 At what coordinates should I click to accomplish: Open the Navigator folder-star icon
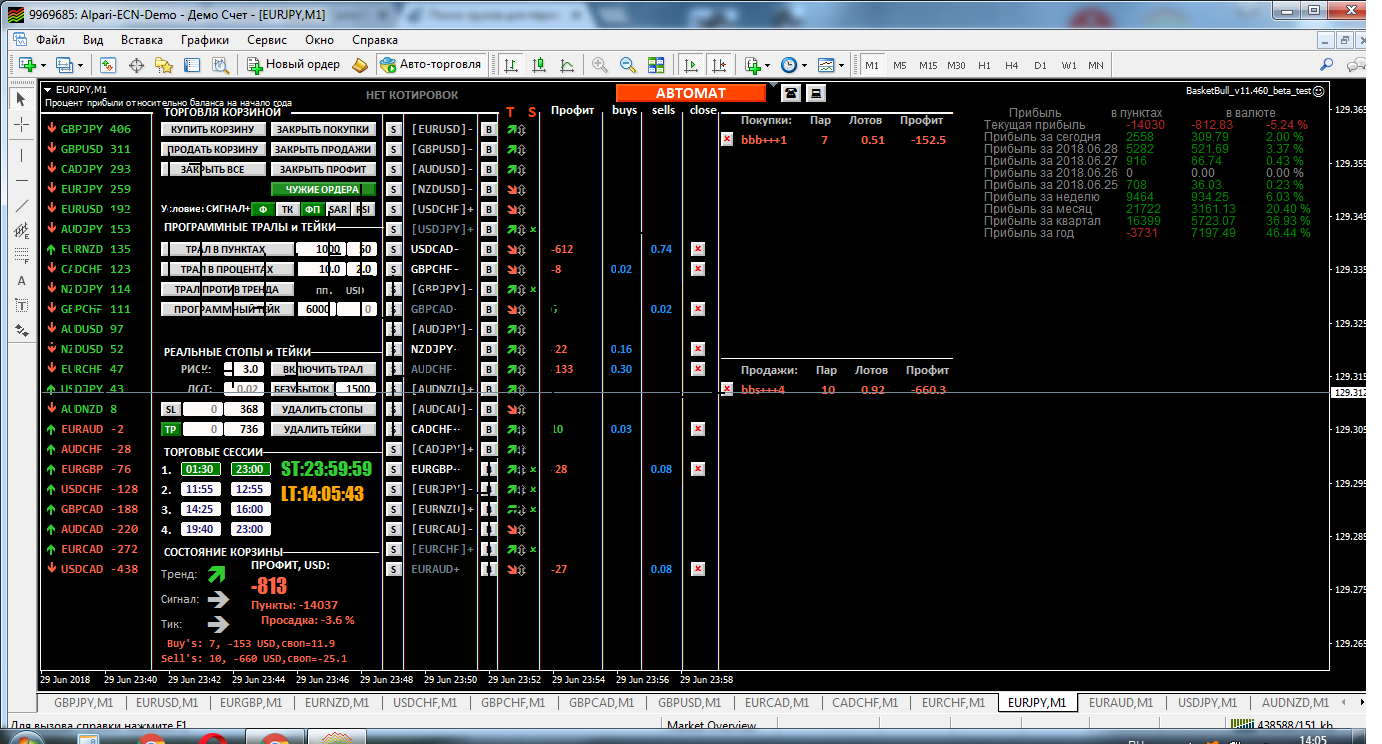click(x=164, y=65)
